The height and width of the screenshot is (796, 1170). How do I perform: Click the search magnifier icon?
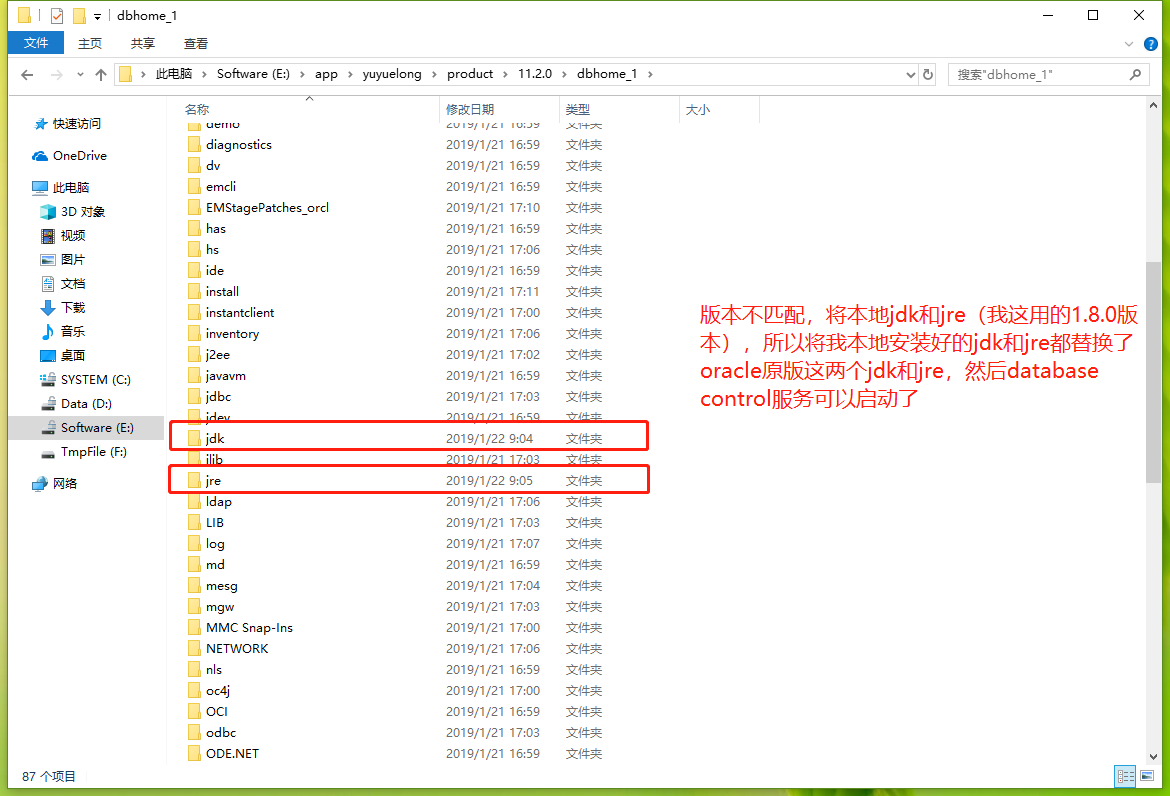pyautogui.click(x=1134, y=74)
